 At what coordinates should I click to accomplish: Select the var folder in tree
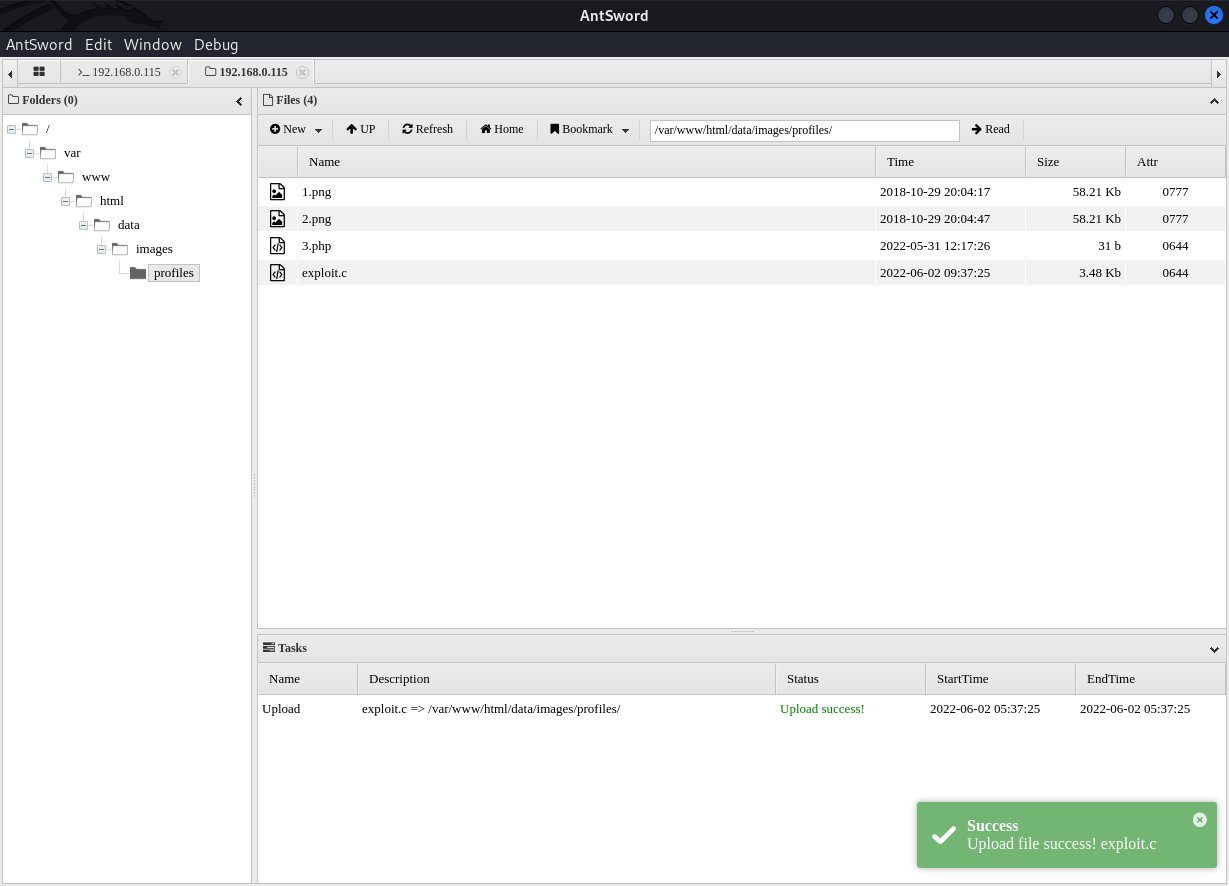tap(72, 153)
